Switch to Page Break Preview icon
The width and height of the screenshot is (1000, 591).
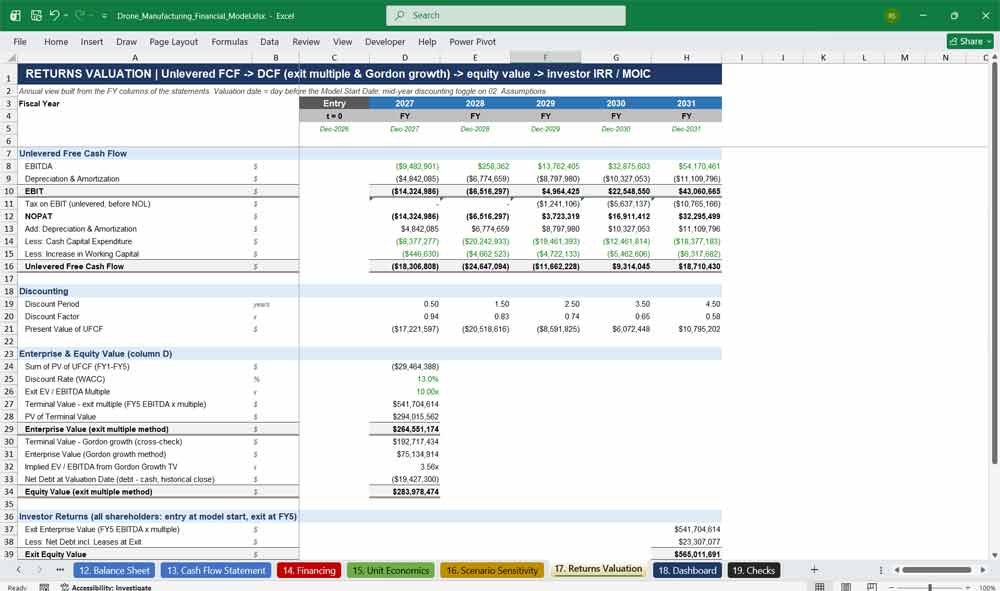coord(871,587)
